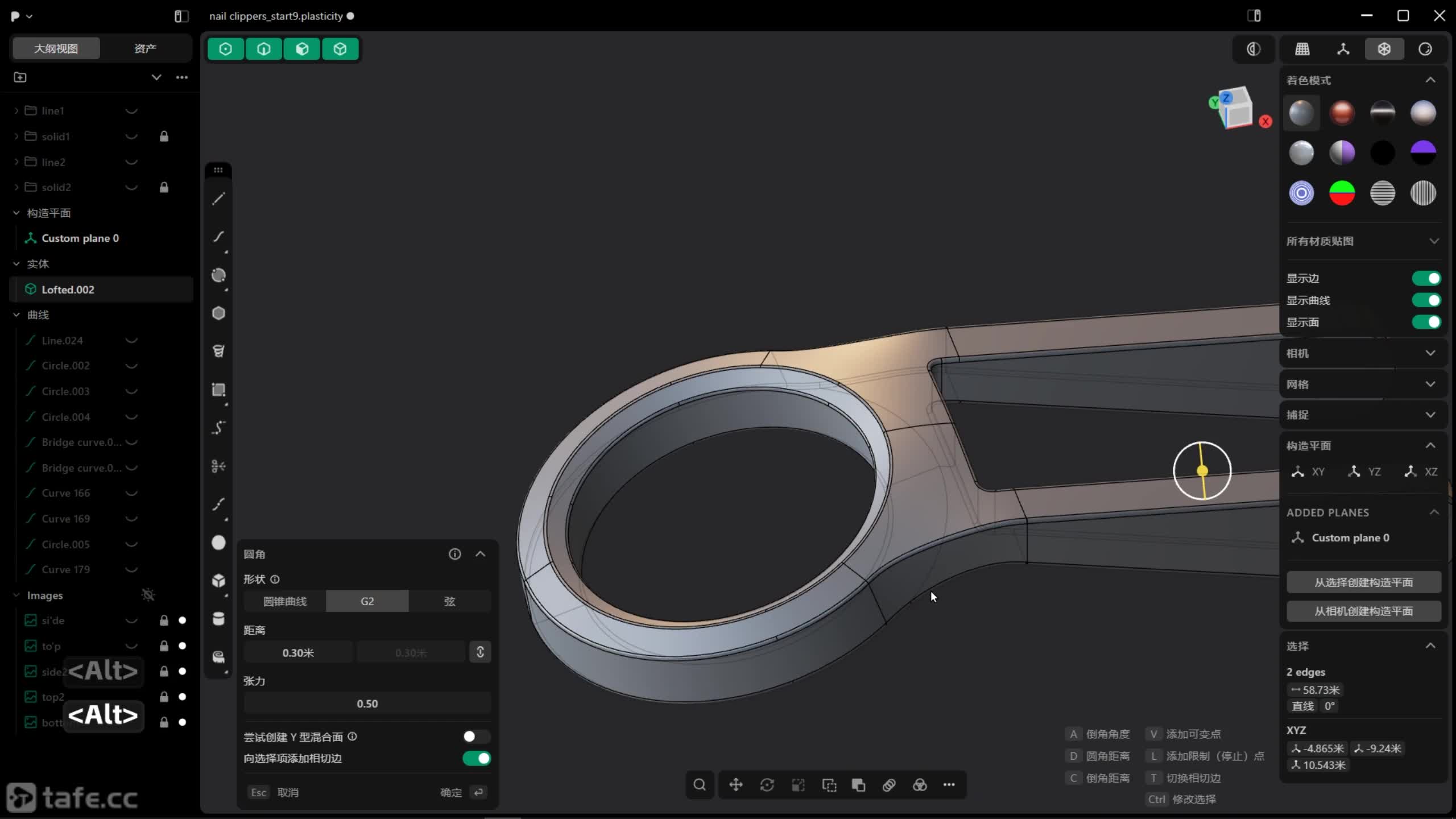Select the Sphere primitive tool
Screen dimensions: 1456x819
[218, 543]
